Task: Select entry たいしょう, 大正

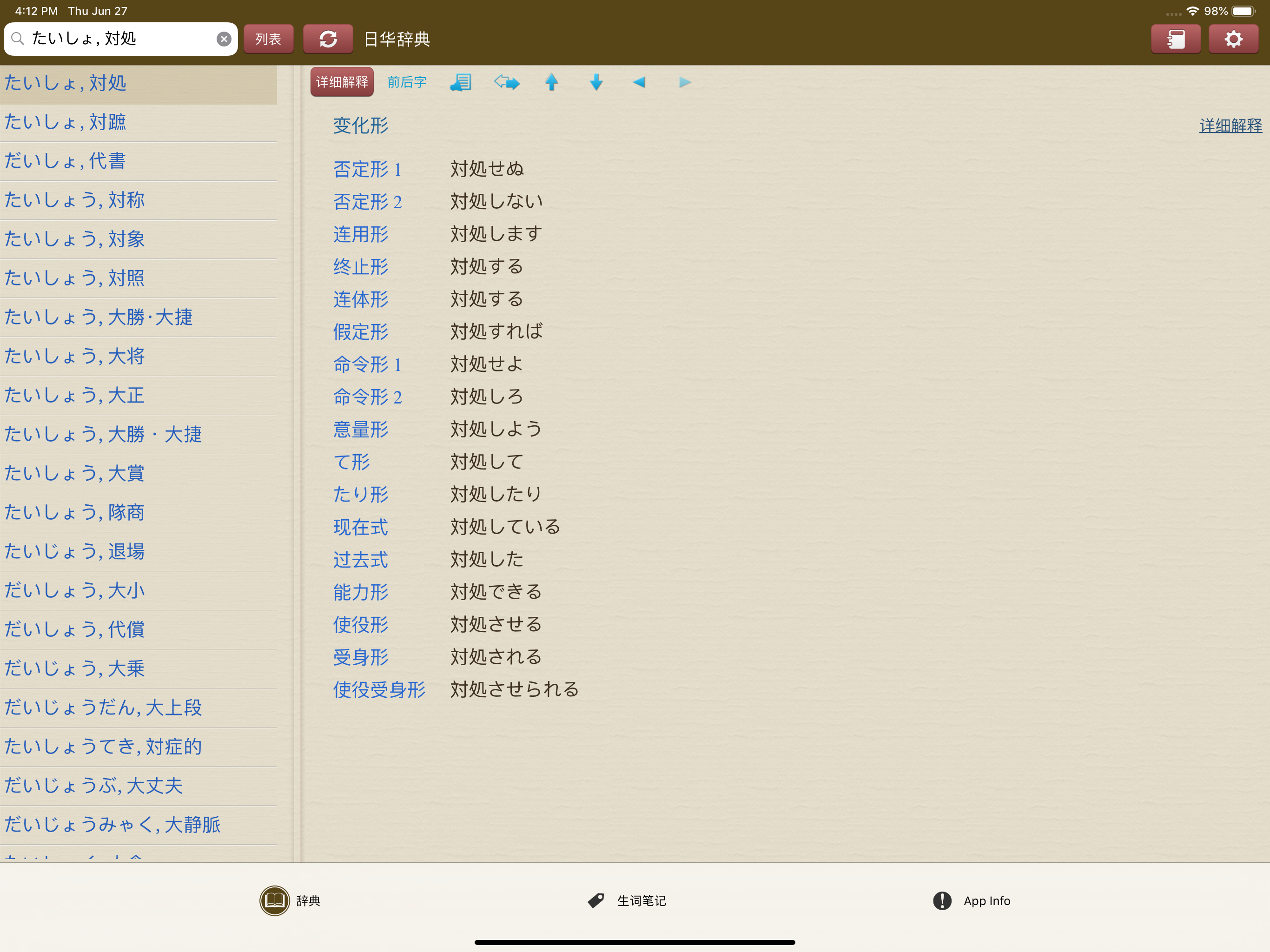Action: (139, 396)
